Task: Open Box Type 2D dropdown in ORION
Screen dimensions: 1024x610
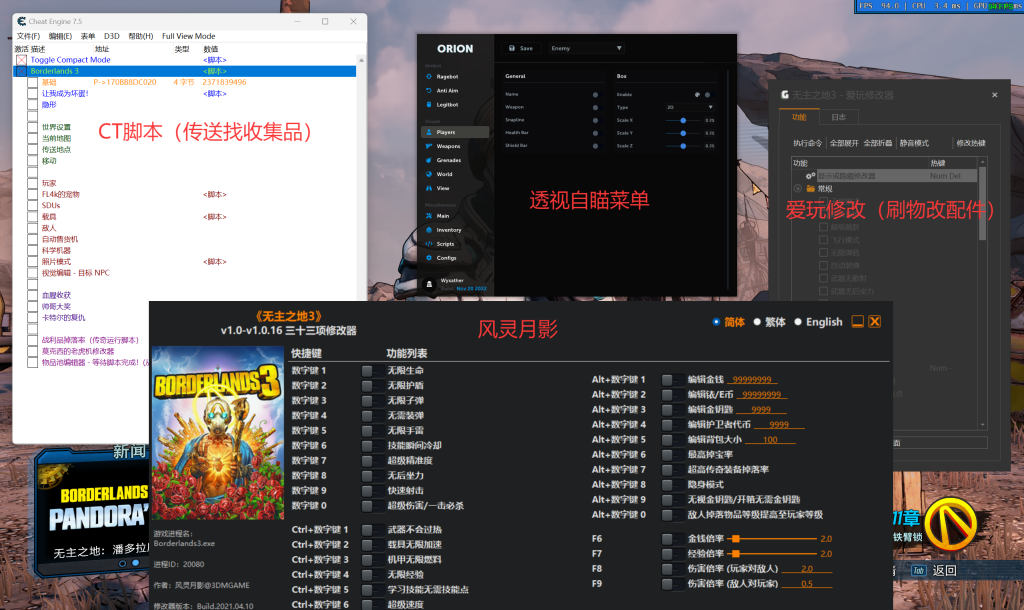Action: tap(690, 107)
